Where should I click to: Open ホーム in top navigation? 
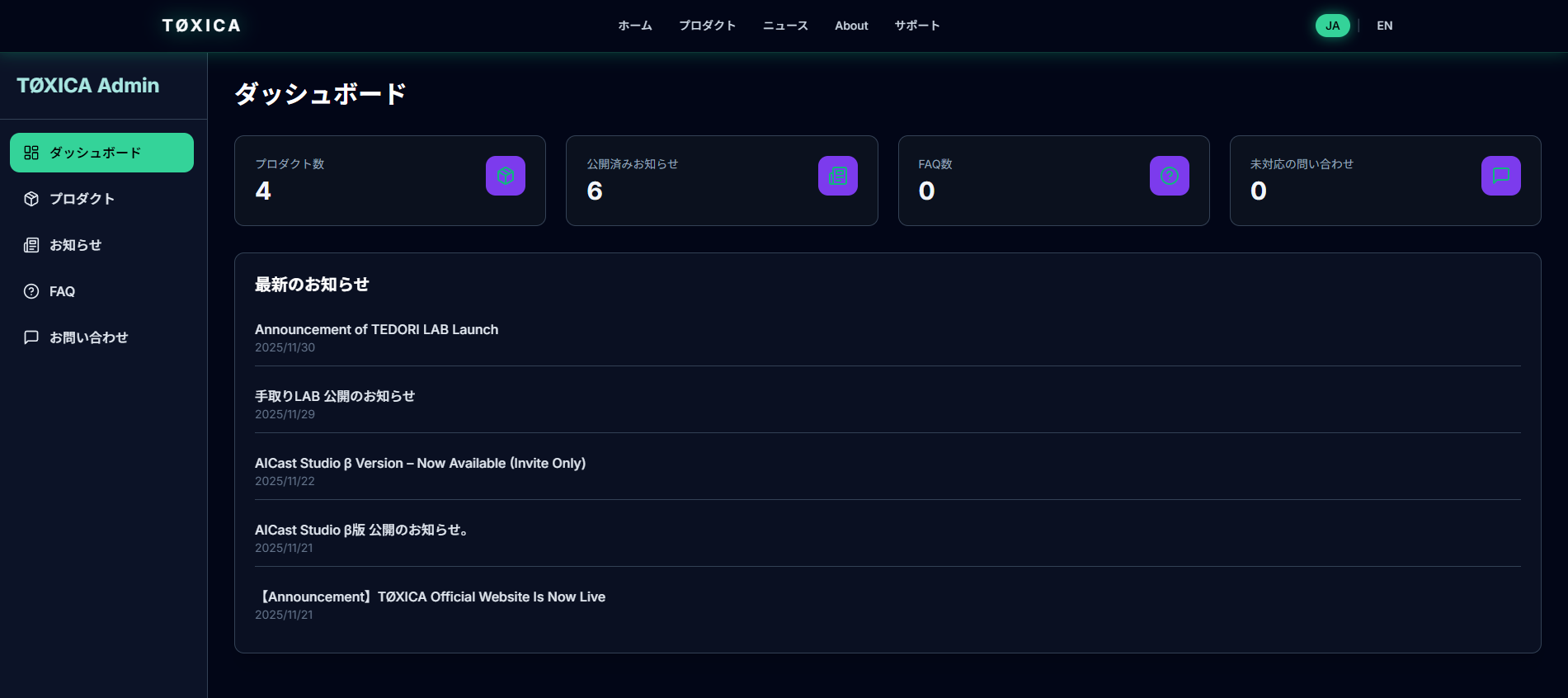[634, 26]
